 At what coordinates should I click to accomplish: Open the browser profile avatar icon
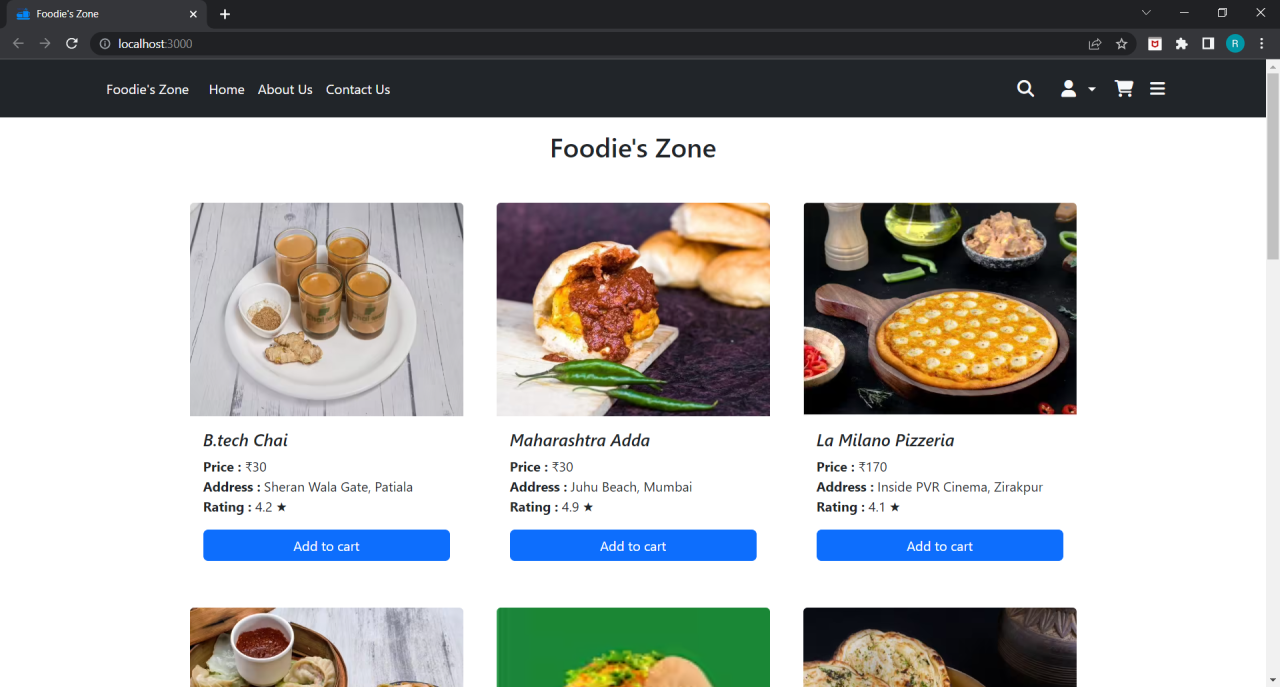click(1234, 43)
